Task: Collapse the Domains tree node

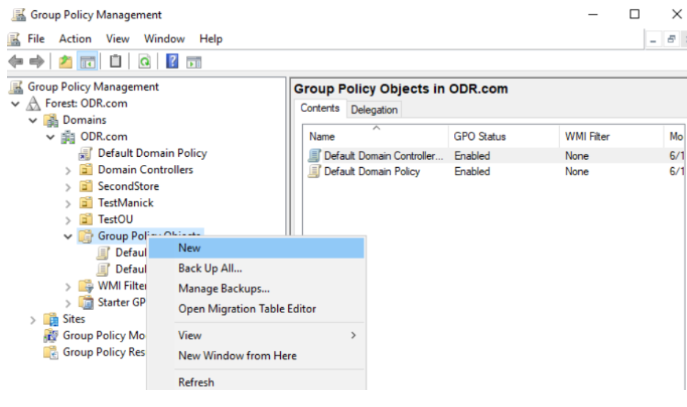Action: [x=33, y=120]
